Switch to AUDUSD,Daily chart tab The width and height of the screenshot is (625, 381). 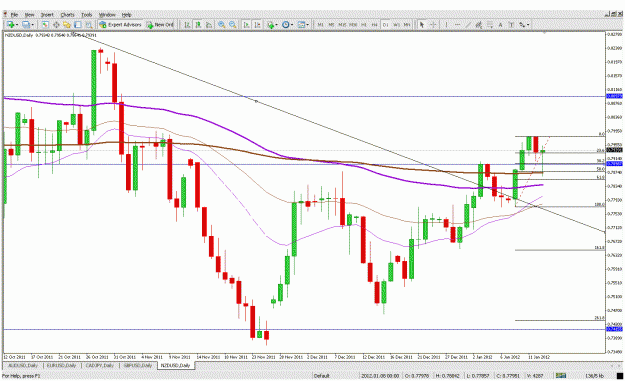pyautogui.click(x=23, y=365)
